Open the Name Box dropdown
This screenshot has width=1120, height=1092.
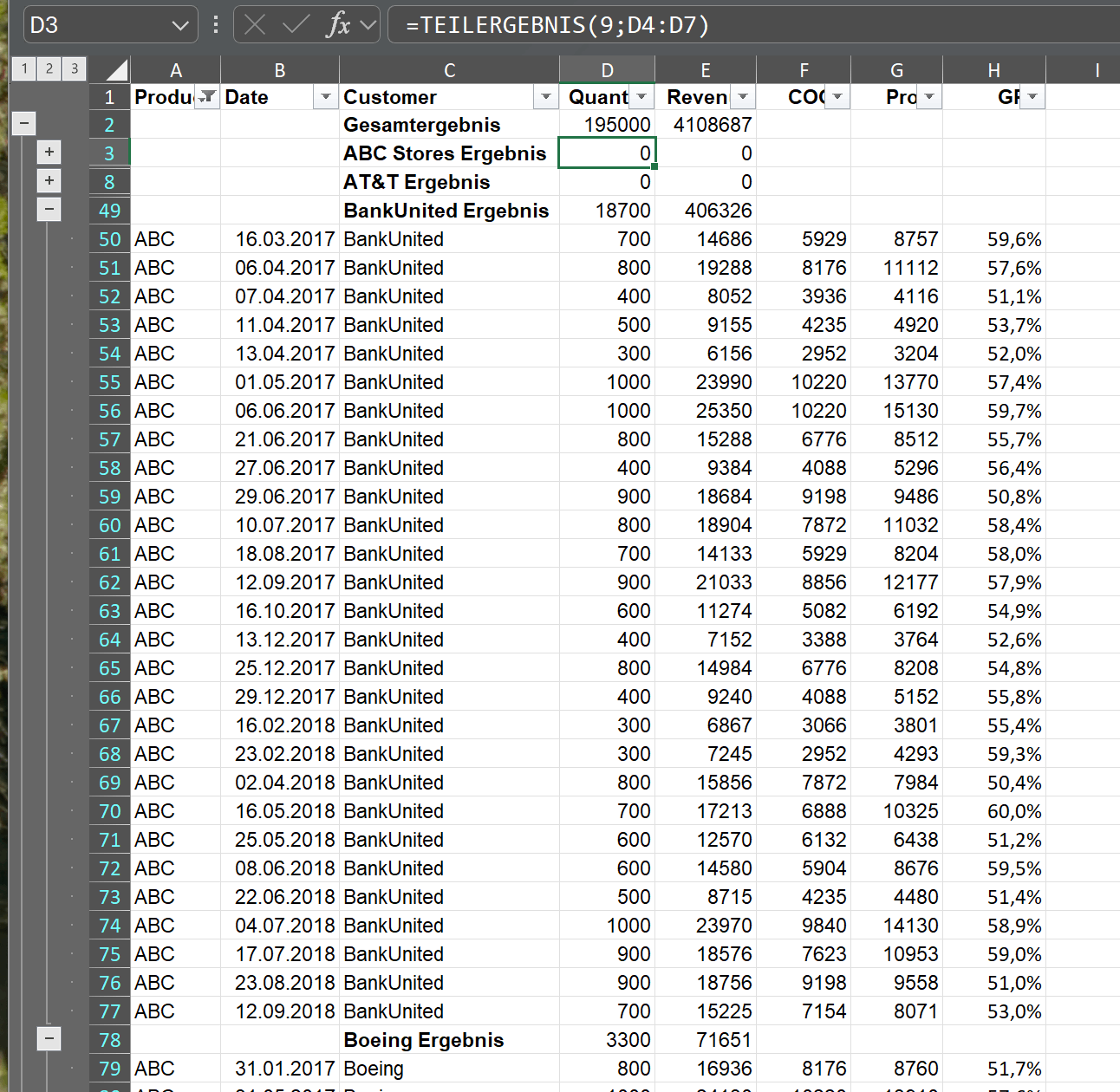pyautogui.click(x=179, y=25)
